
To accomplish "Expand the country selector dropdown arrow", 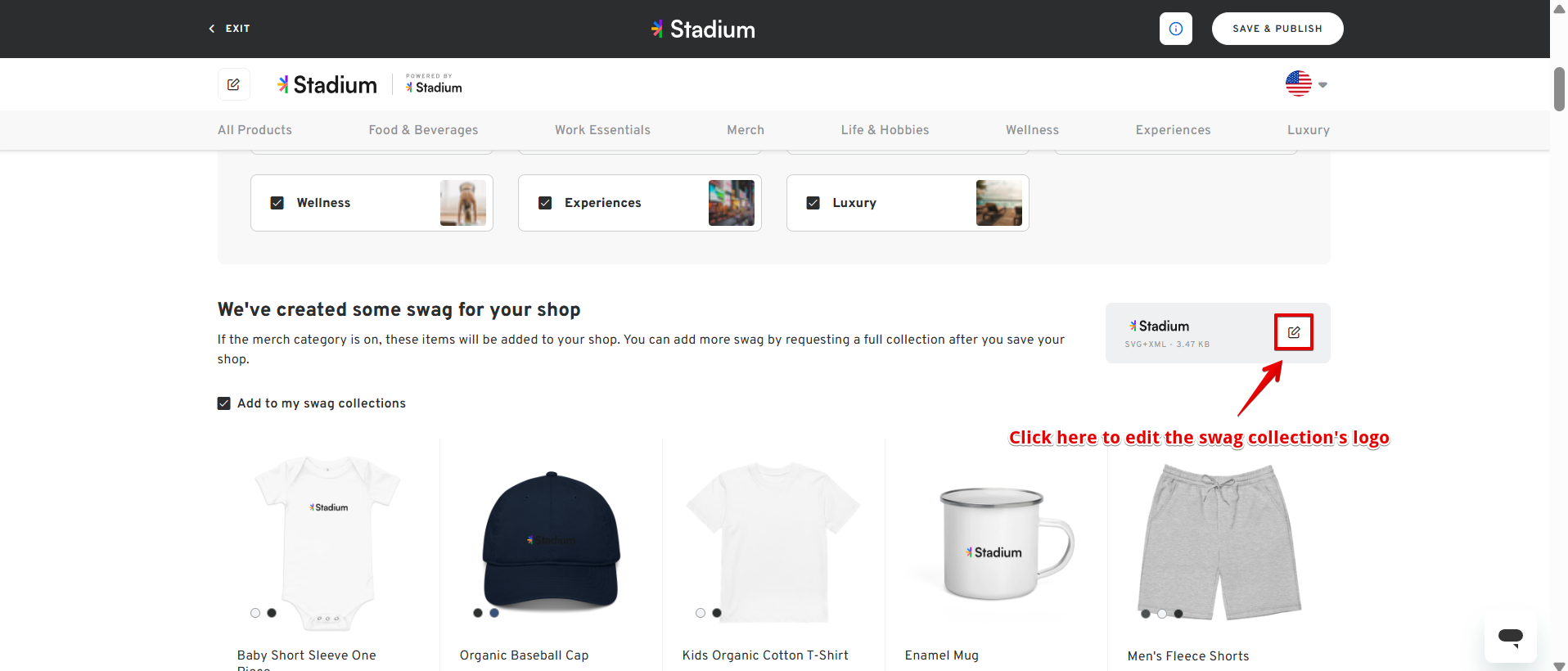I will click(1322, 85).
